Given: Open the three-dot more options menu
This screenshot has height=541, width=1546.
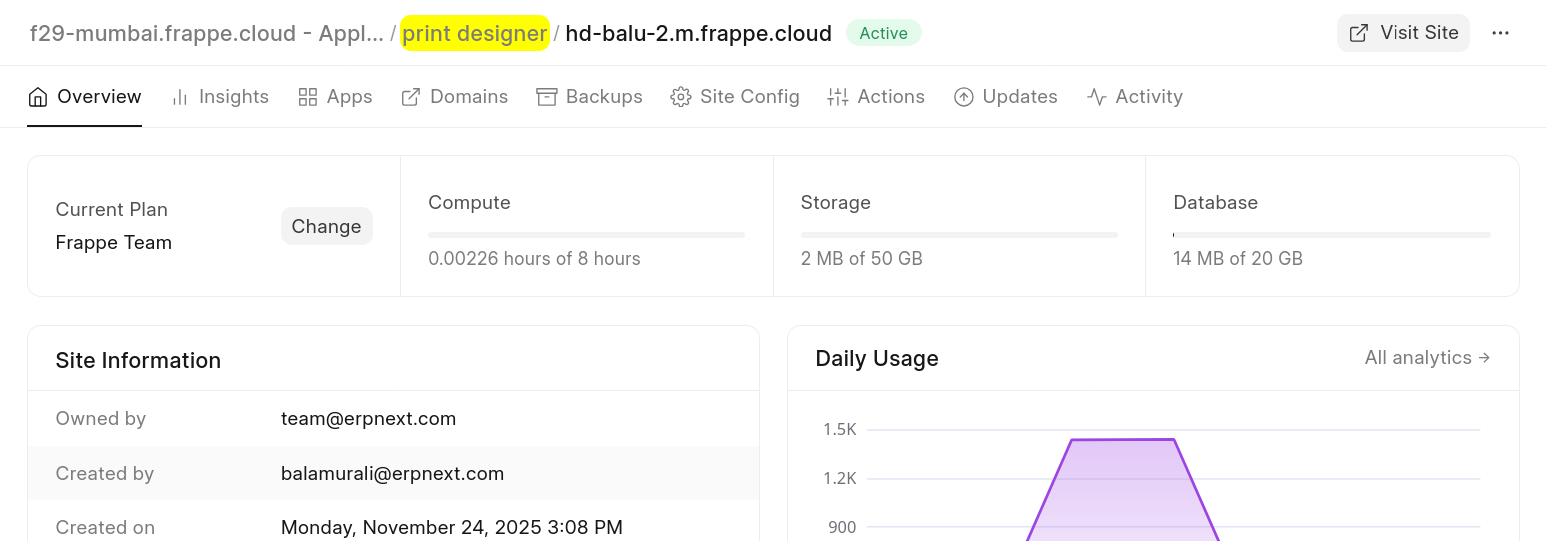Looking at the screenshot, I should [1500, 33].
